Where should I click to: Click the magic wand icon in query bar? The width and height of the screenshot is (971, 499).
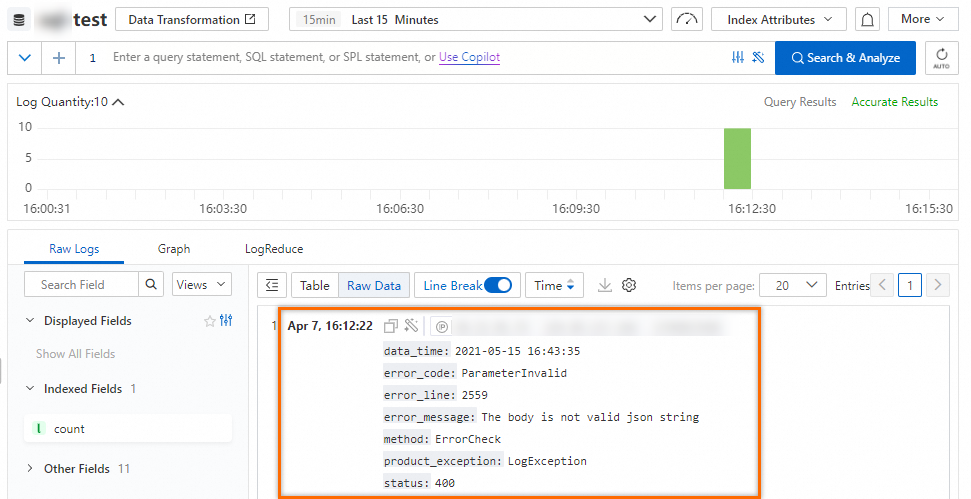point(758,58)
